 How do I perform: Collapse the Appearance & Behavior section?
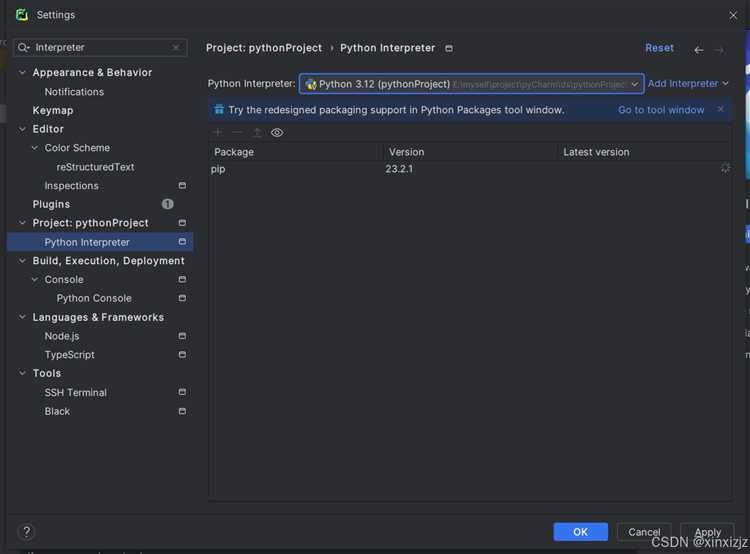(x=22, y=72)
